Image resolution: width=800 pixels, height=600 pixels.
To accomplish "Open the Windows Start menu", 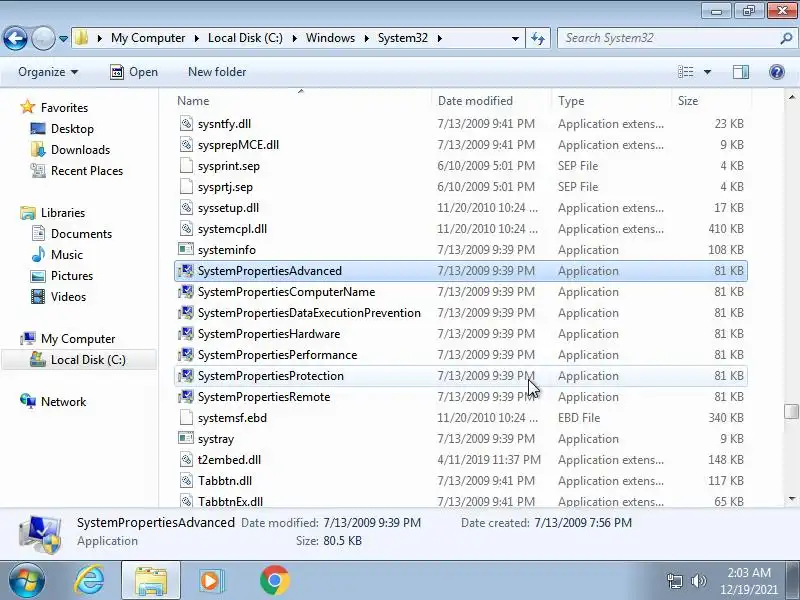I will tap(27, 580).
